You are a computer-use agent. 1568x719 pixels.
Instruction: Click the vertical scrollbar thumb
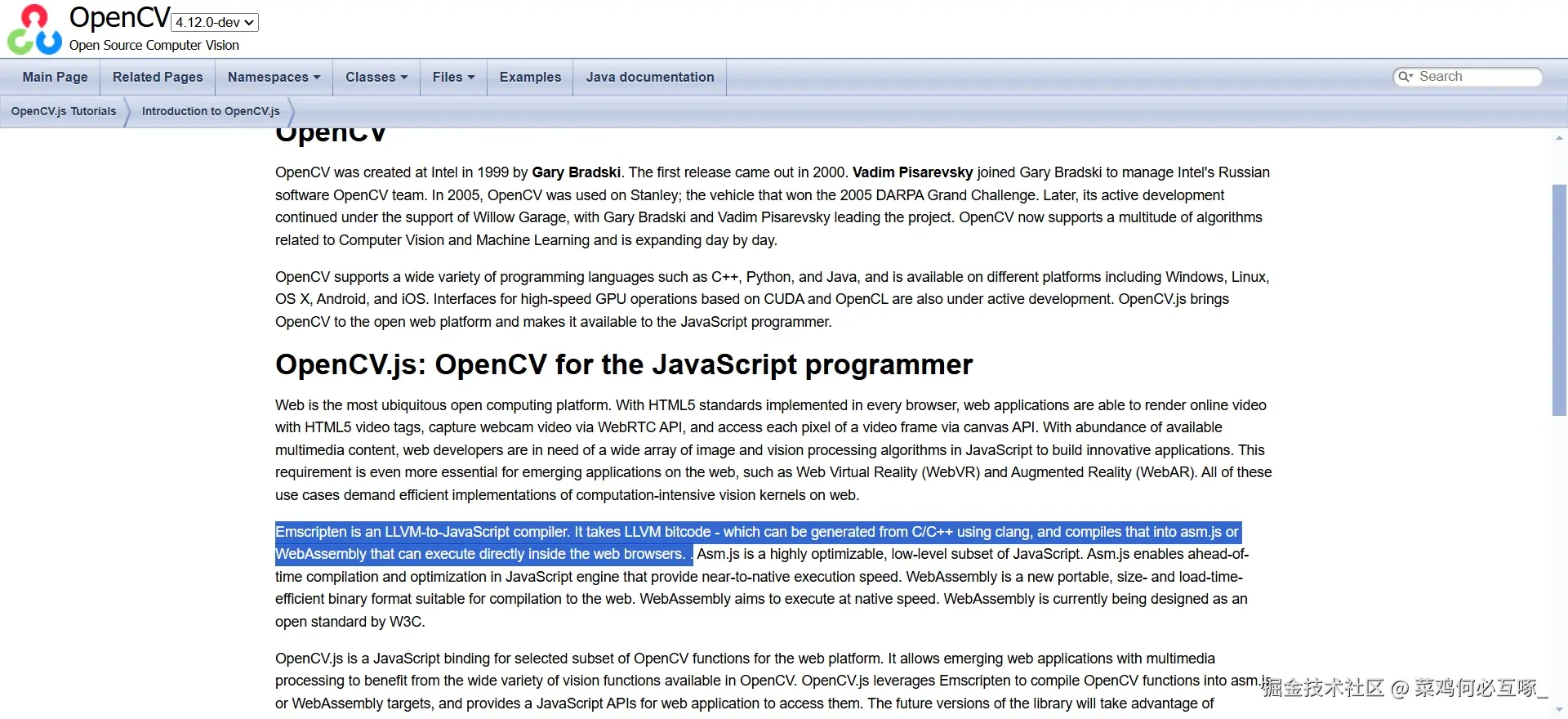(x=1559, y=300)
